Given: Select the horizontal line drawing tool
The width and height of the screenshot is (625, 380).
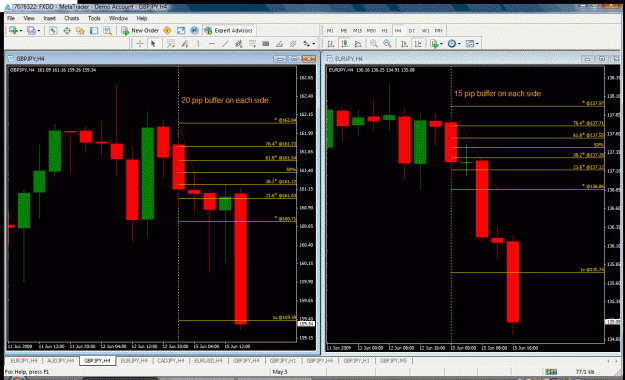Looking at the screenshot, I should [x=212, y=44].
